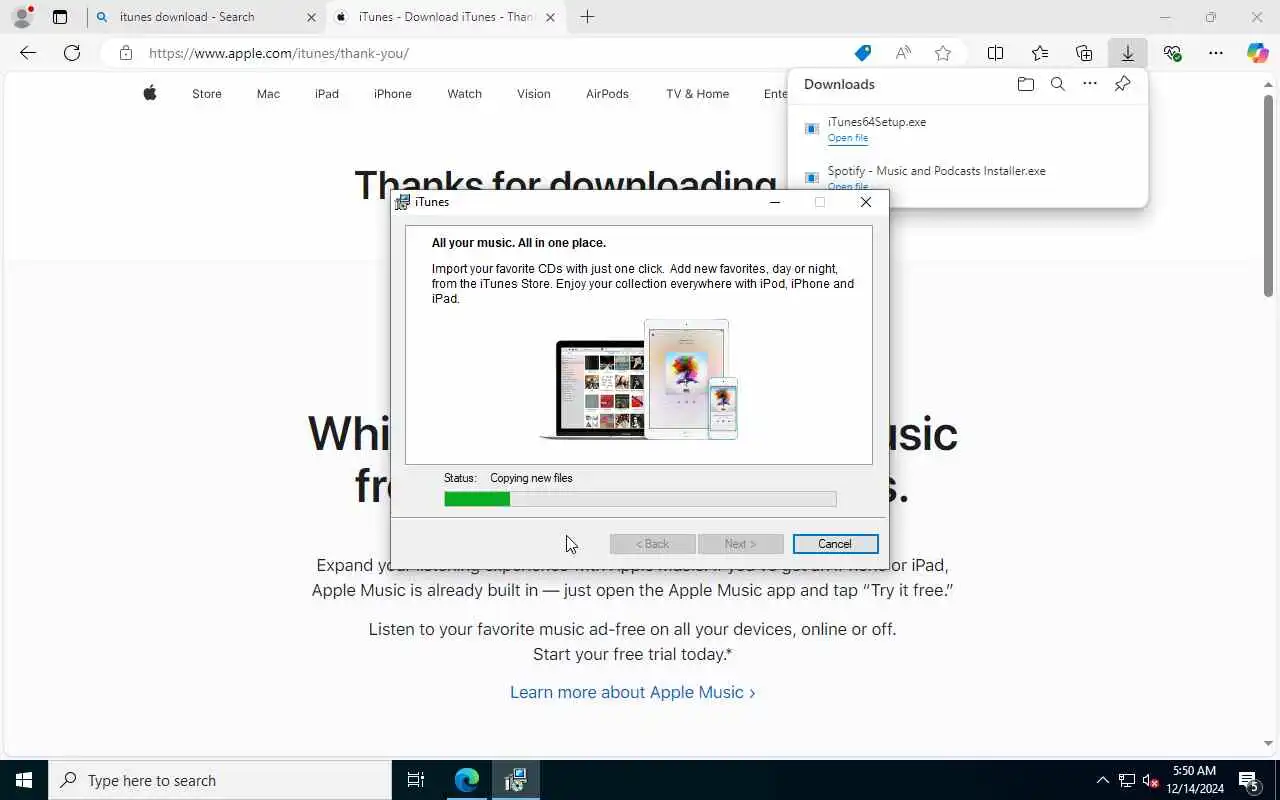Minimize the iTunes installer window
Image resolution: width=1280 pixels, height=800 pixels.
[774, 202]
